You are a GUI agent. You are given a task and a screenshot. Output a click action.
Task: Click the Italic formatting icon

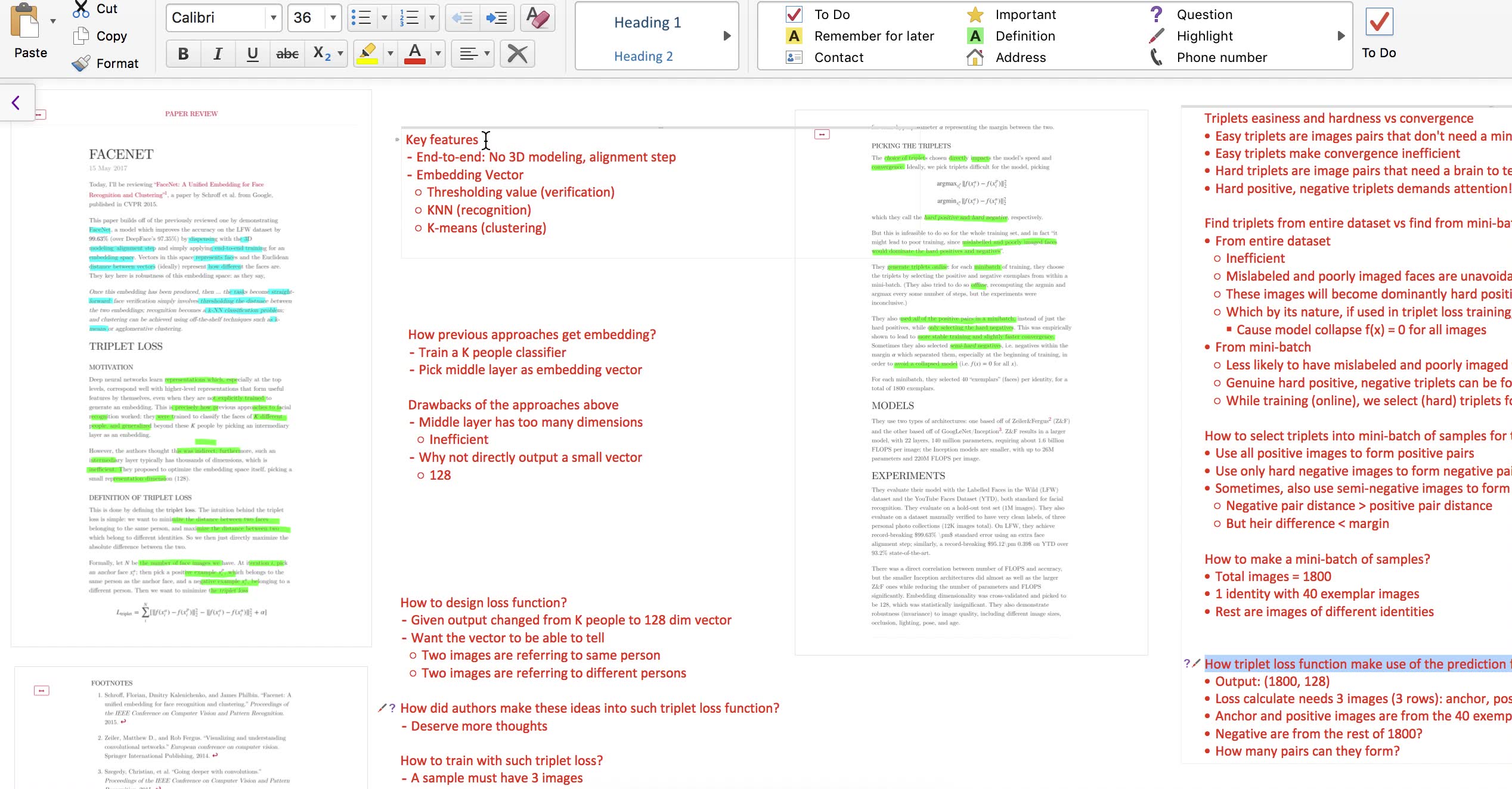[x=218, y=54]
